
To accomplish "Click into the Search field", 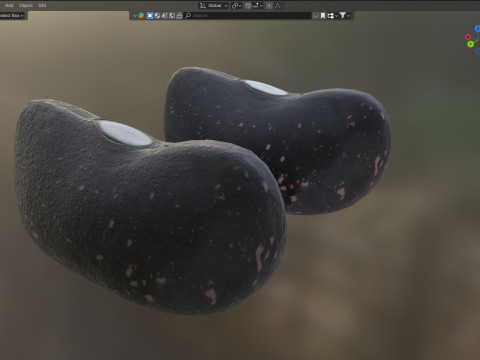I will 247,16.
